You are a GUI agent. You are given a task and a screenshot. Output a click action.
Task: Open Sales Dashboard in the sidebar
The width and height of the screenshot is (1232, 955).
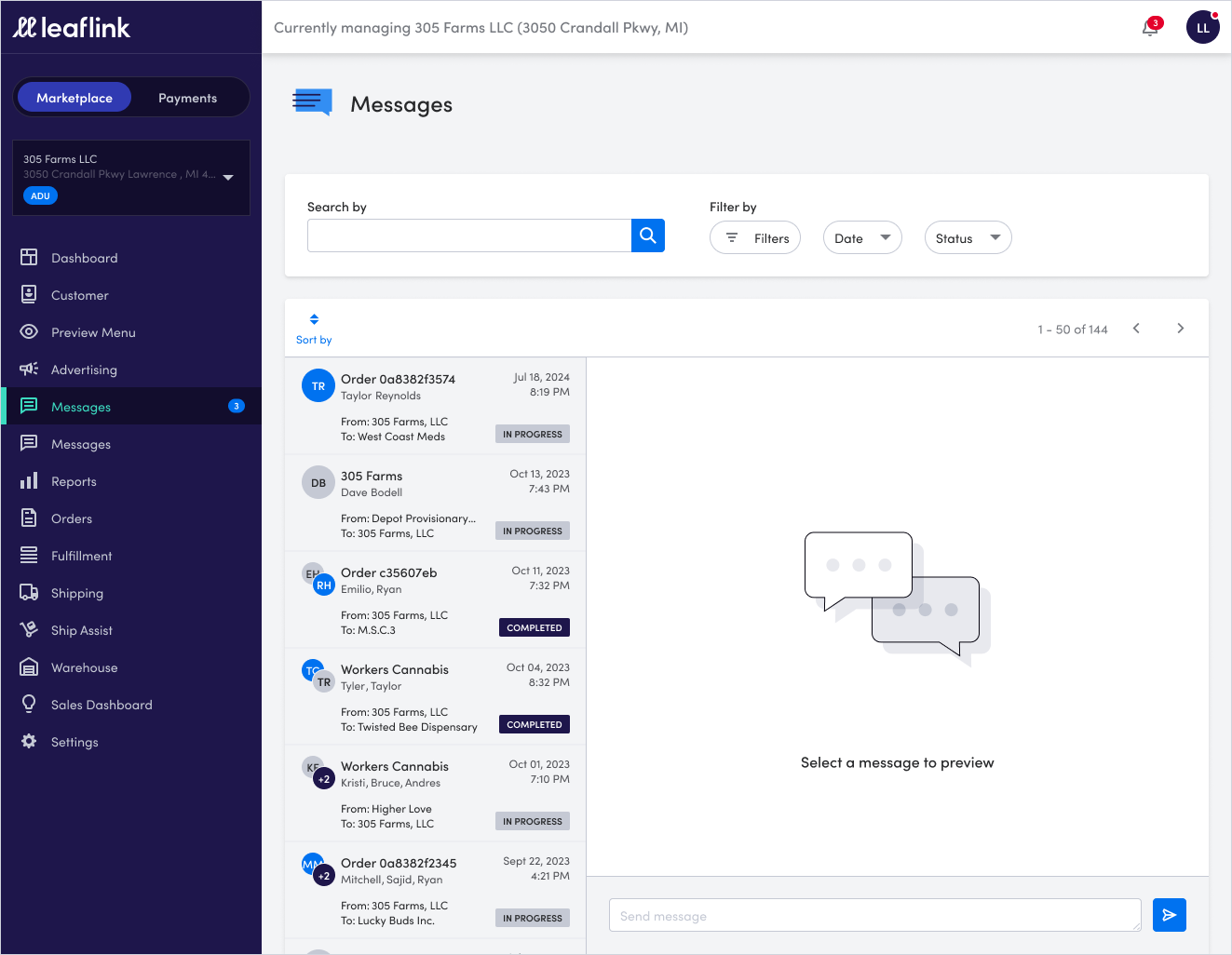[131, 705]
